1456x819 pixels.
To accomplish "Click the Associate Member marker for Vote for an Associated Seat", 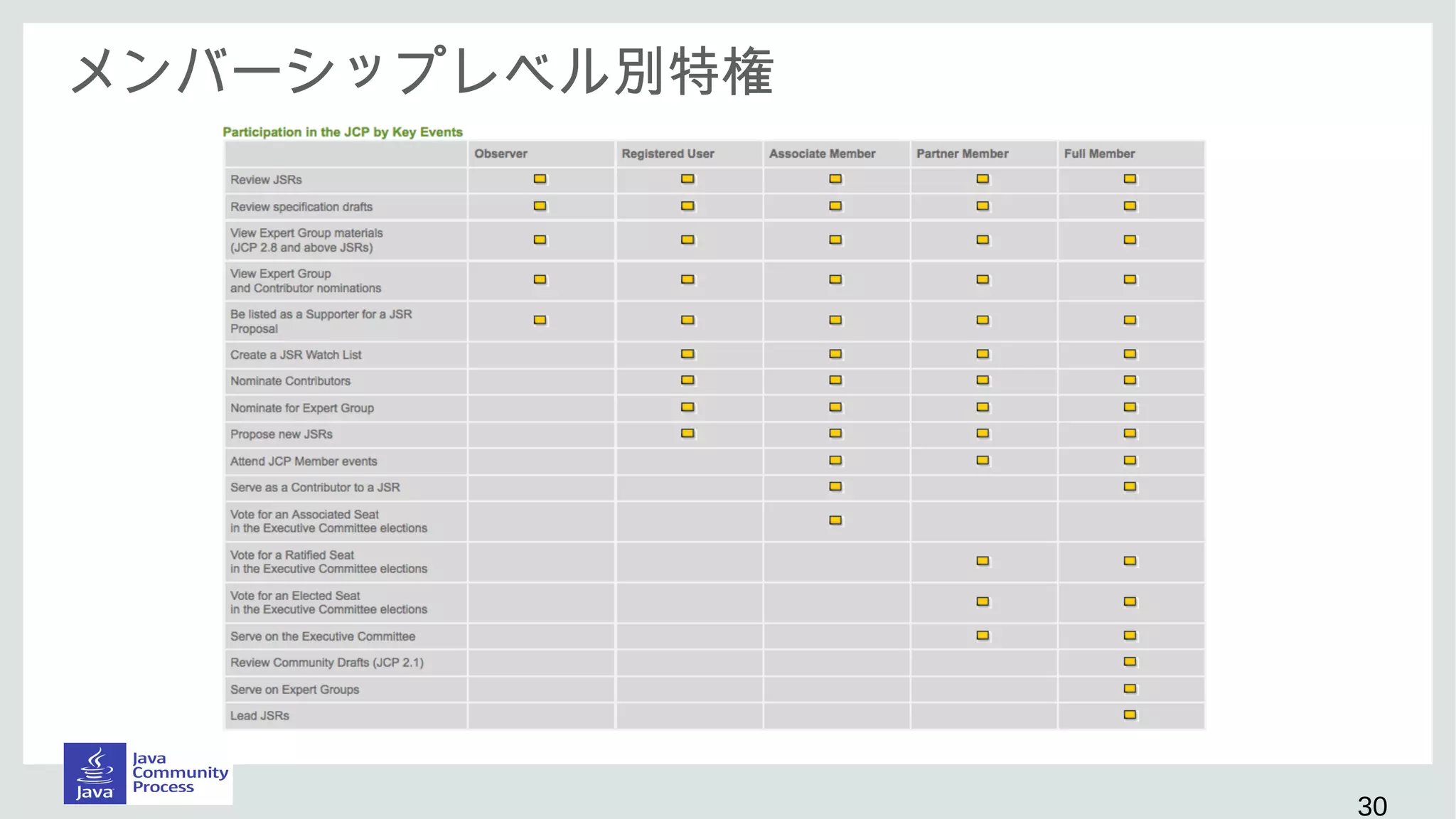I will pos(835,520).
